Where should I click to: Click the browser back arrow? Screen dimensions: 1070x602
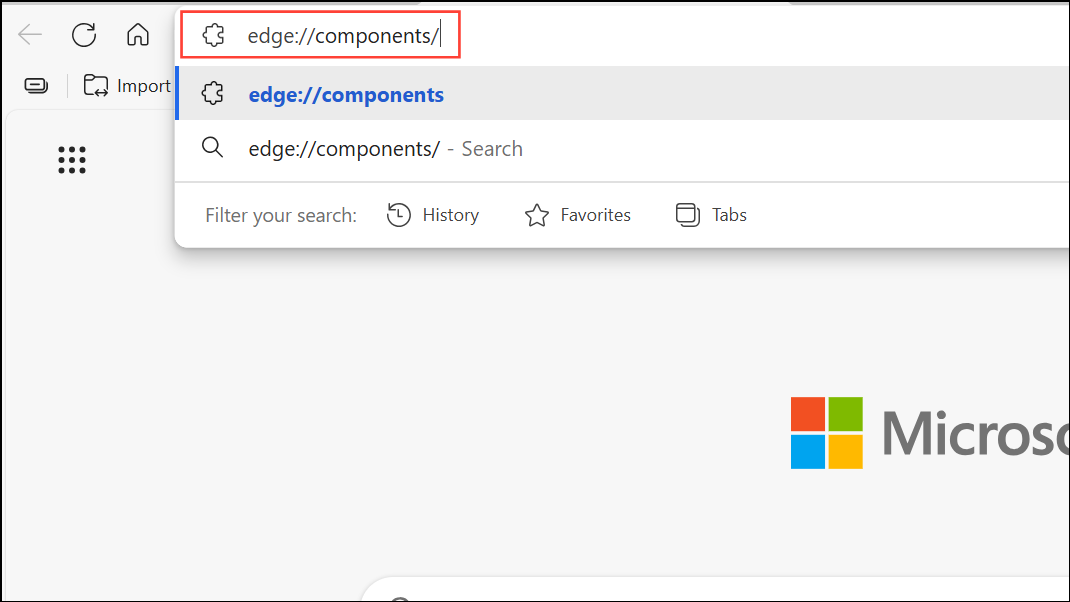point(30,34)
